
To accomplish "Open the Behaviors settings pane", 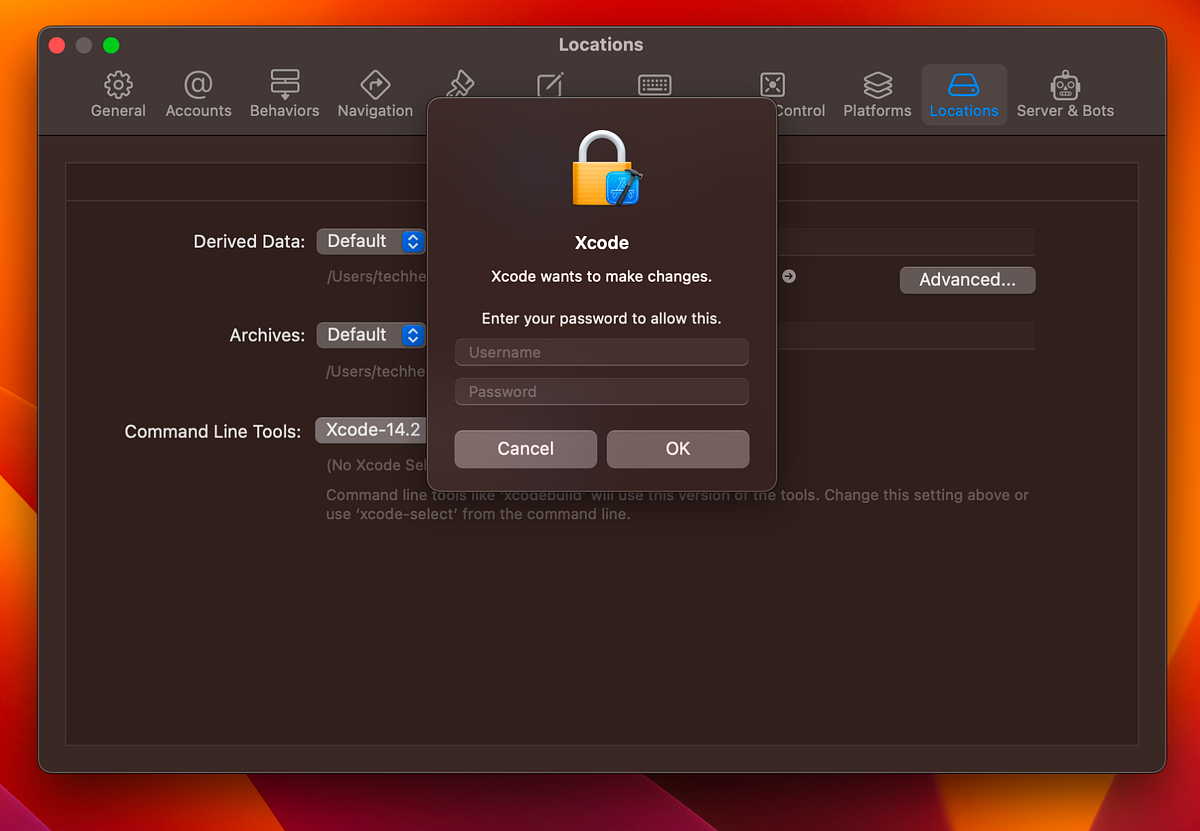I will coord(284,94).
